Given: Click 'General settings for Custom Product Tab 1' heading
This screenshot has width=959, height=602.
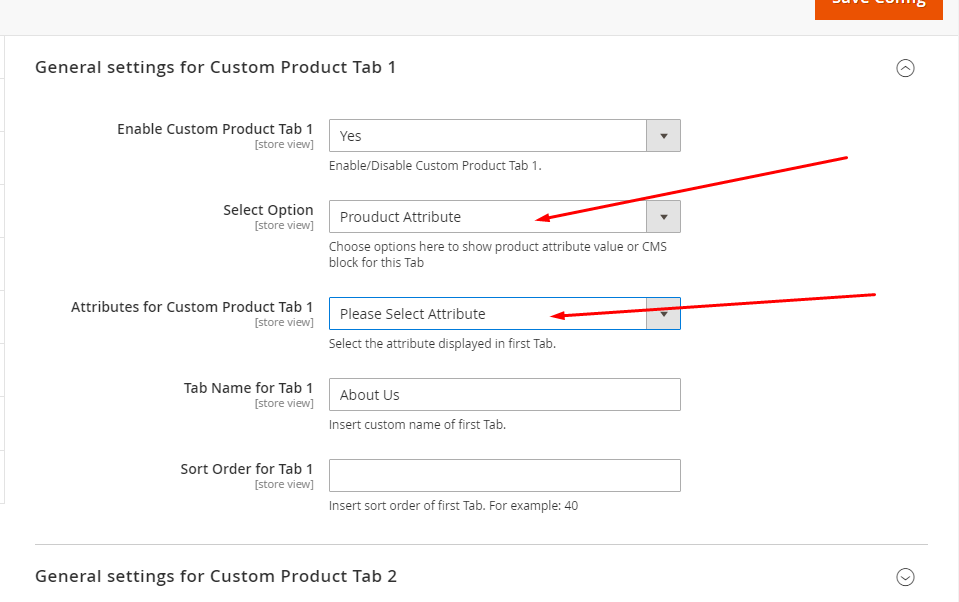Looking at the screenshot, I should tap(216, 67).
